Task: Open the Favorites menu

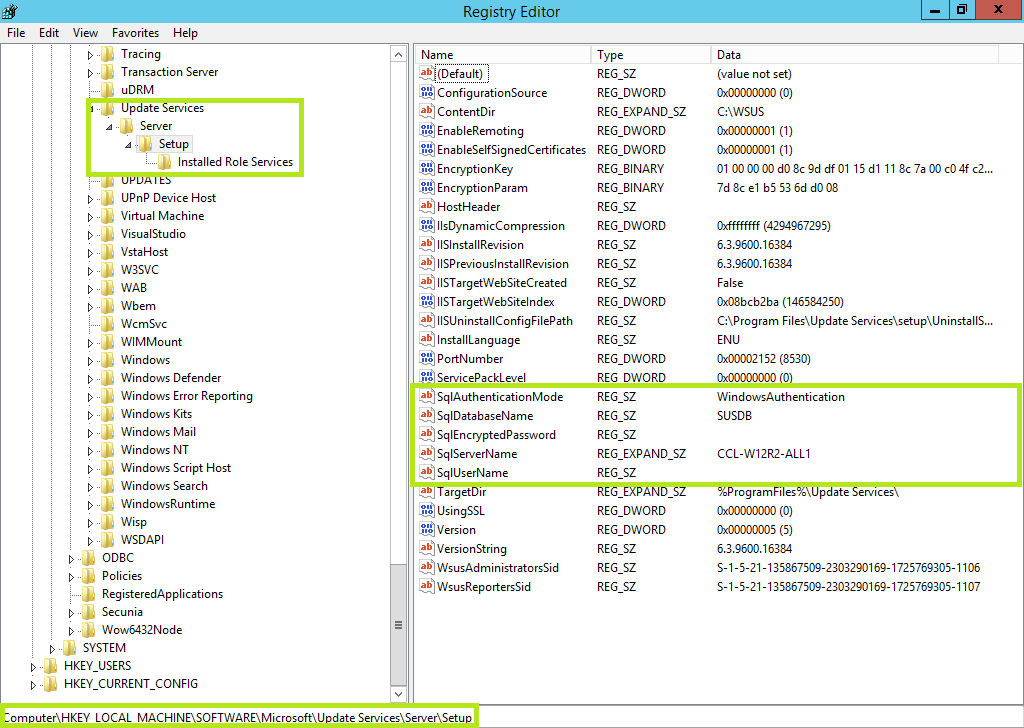Action: [135, 33]
